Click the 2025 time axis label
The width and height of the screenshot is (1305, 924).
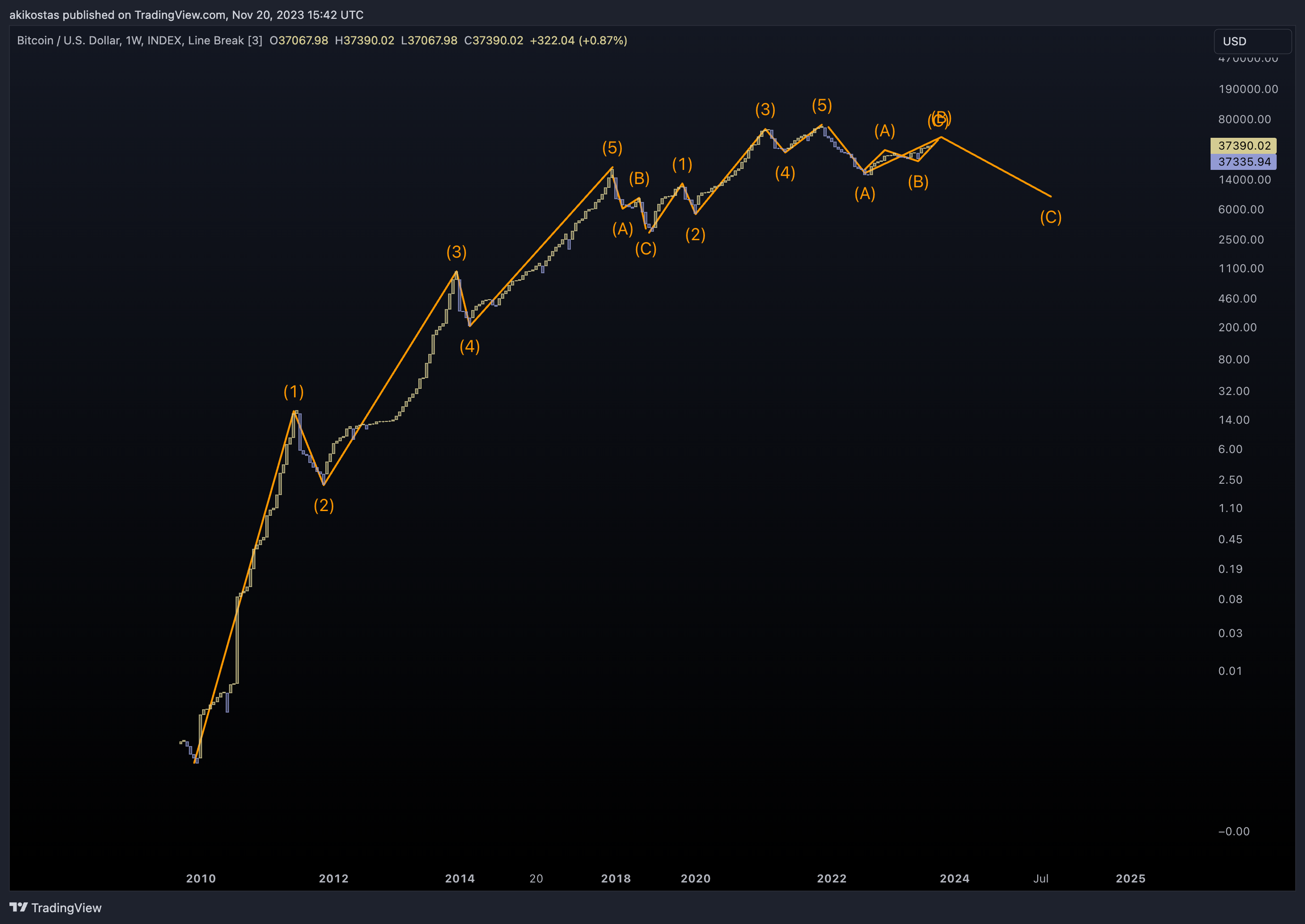[x=1130, y=879]
